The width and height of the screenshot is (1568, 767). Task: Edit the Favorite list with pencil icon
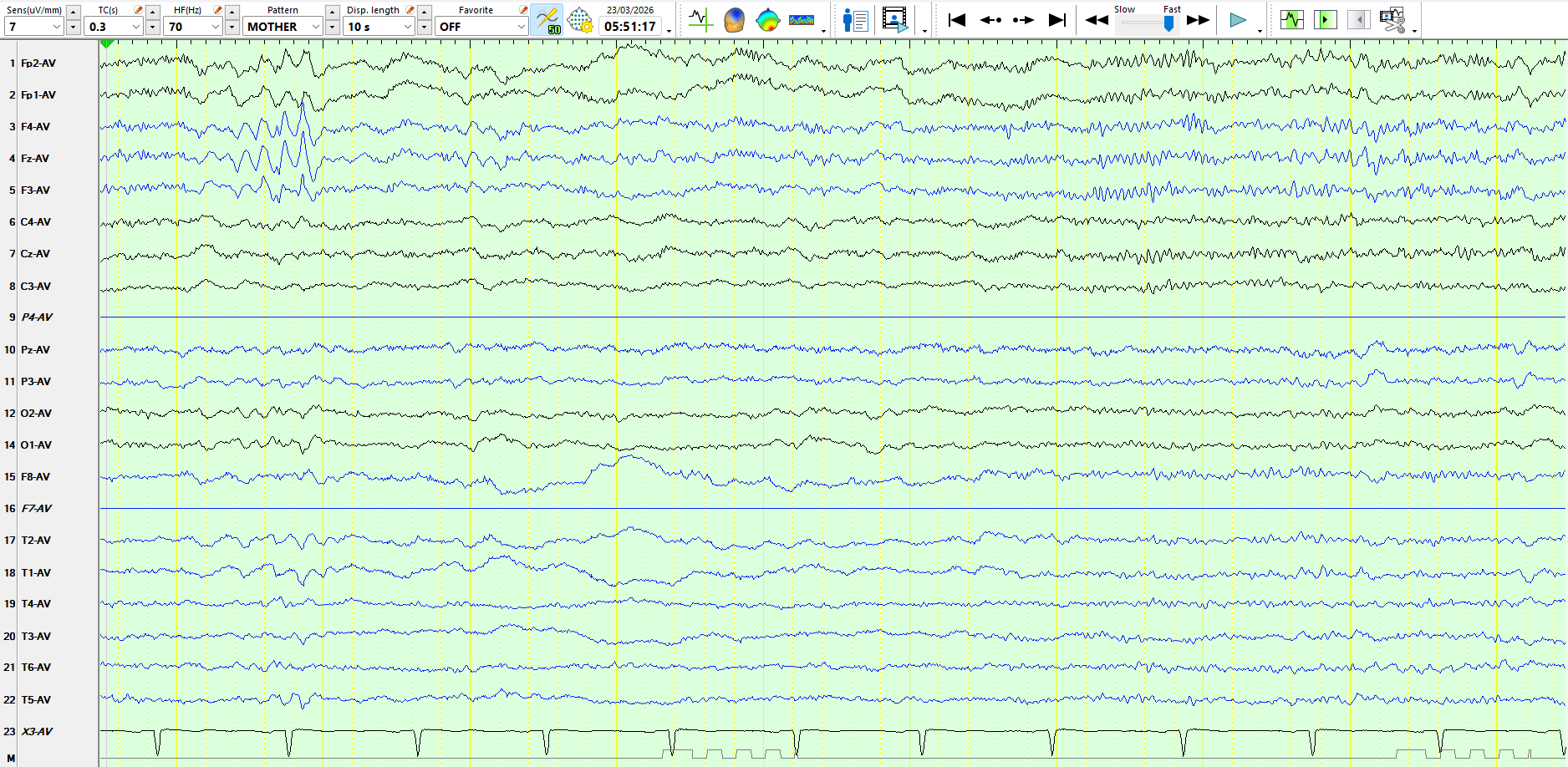click(523, 10)
